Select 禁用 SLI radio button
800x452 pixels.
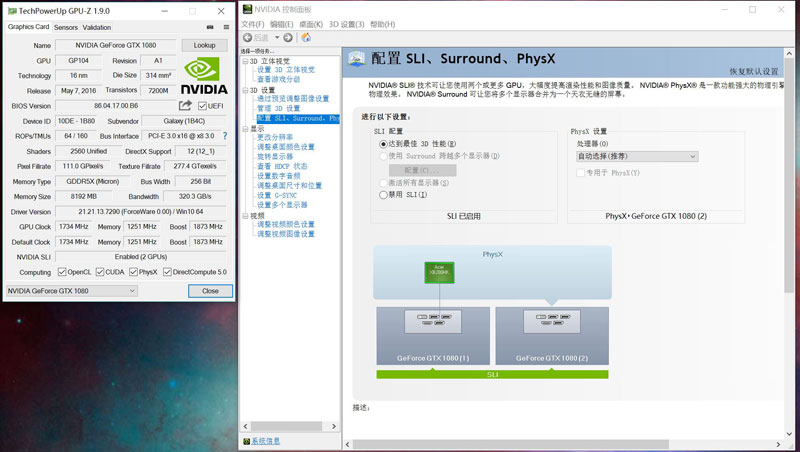click(x=383, y=194)
